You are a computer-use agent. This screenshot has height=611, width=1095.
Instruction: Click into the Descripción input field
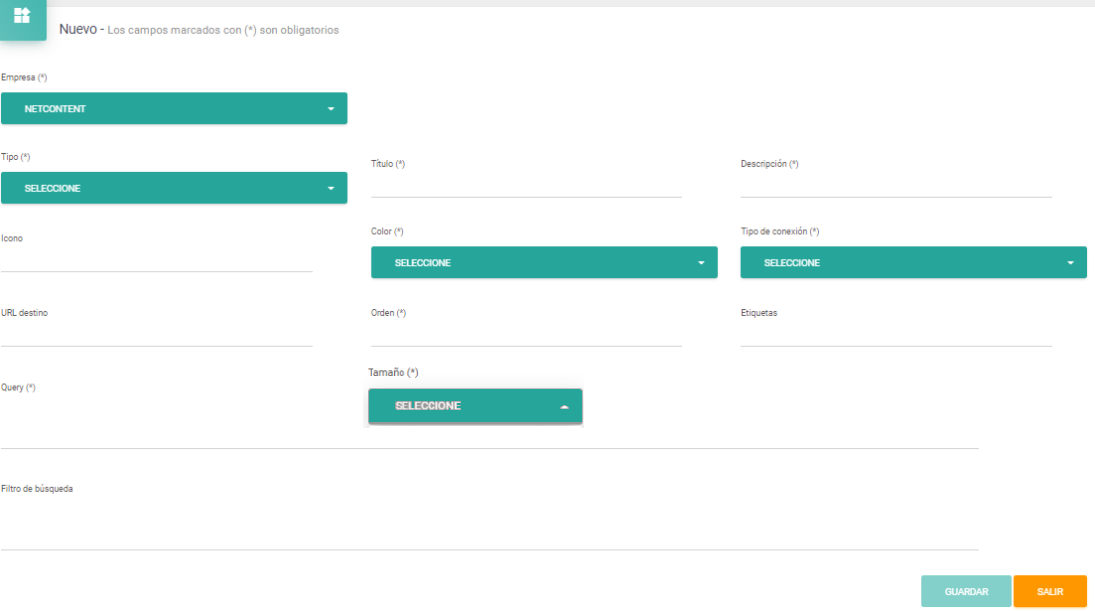[x=896, y=186]
